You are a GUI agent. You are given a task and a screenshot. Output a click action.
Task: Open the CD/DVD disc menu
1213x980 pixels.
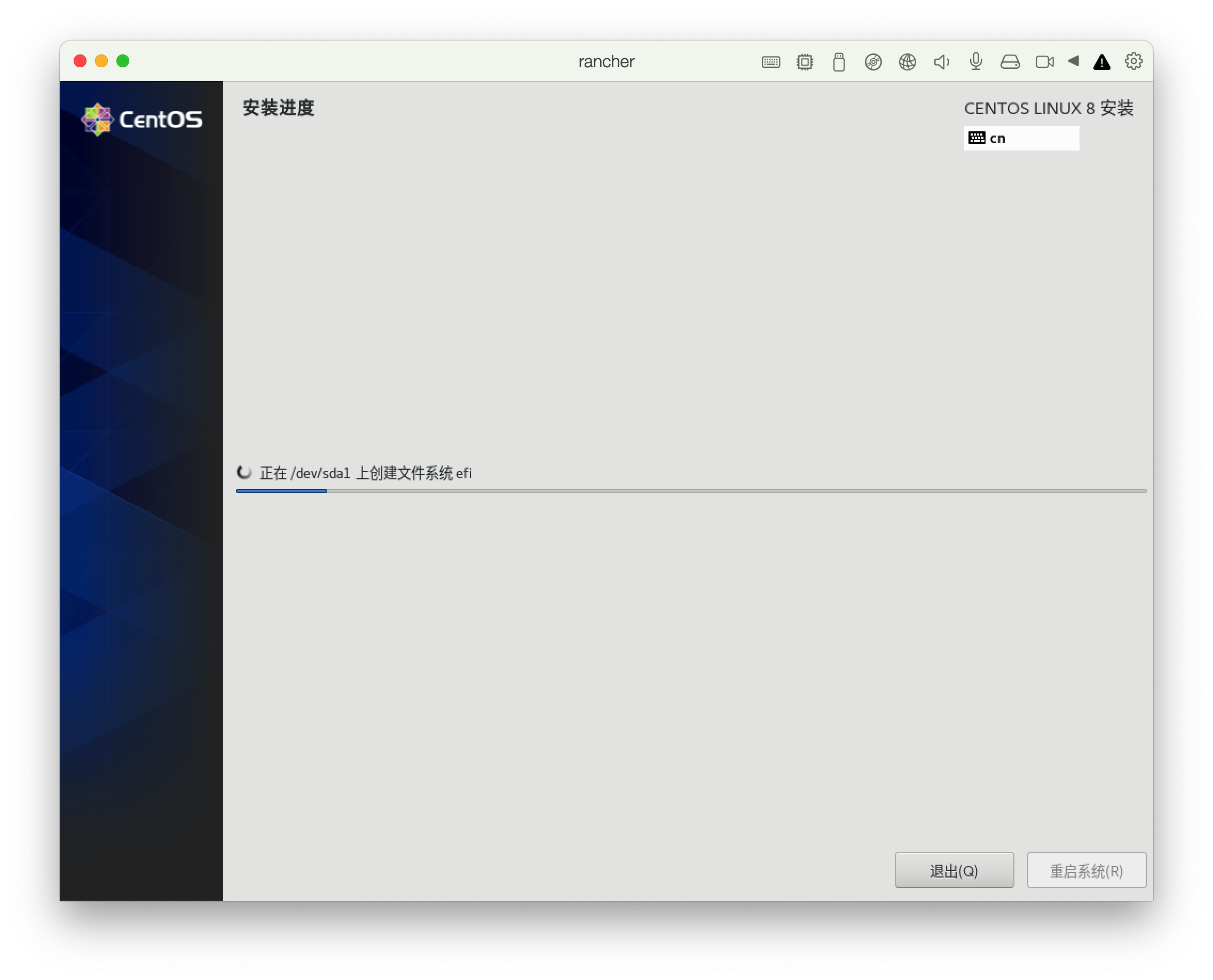coord(873,62)
